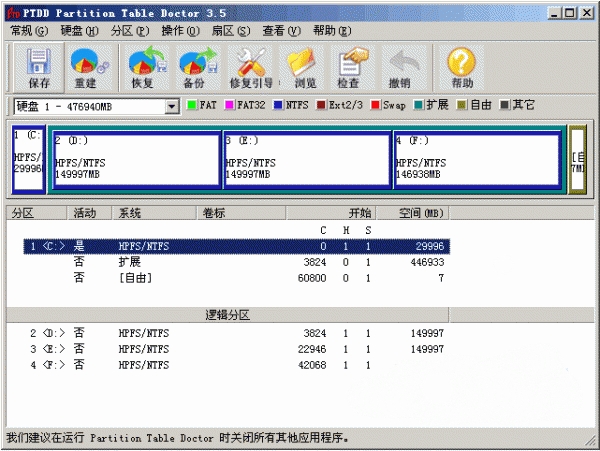The image size is (600, 451).
Task: Click the 分区 column header
Action: 37,213
